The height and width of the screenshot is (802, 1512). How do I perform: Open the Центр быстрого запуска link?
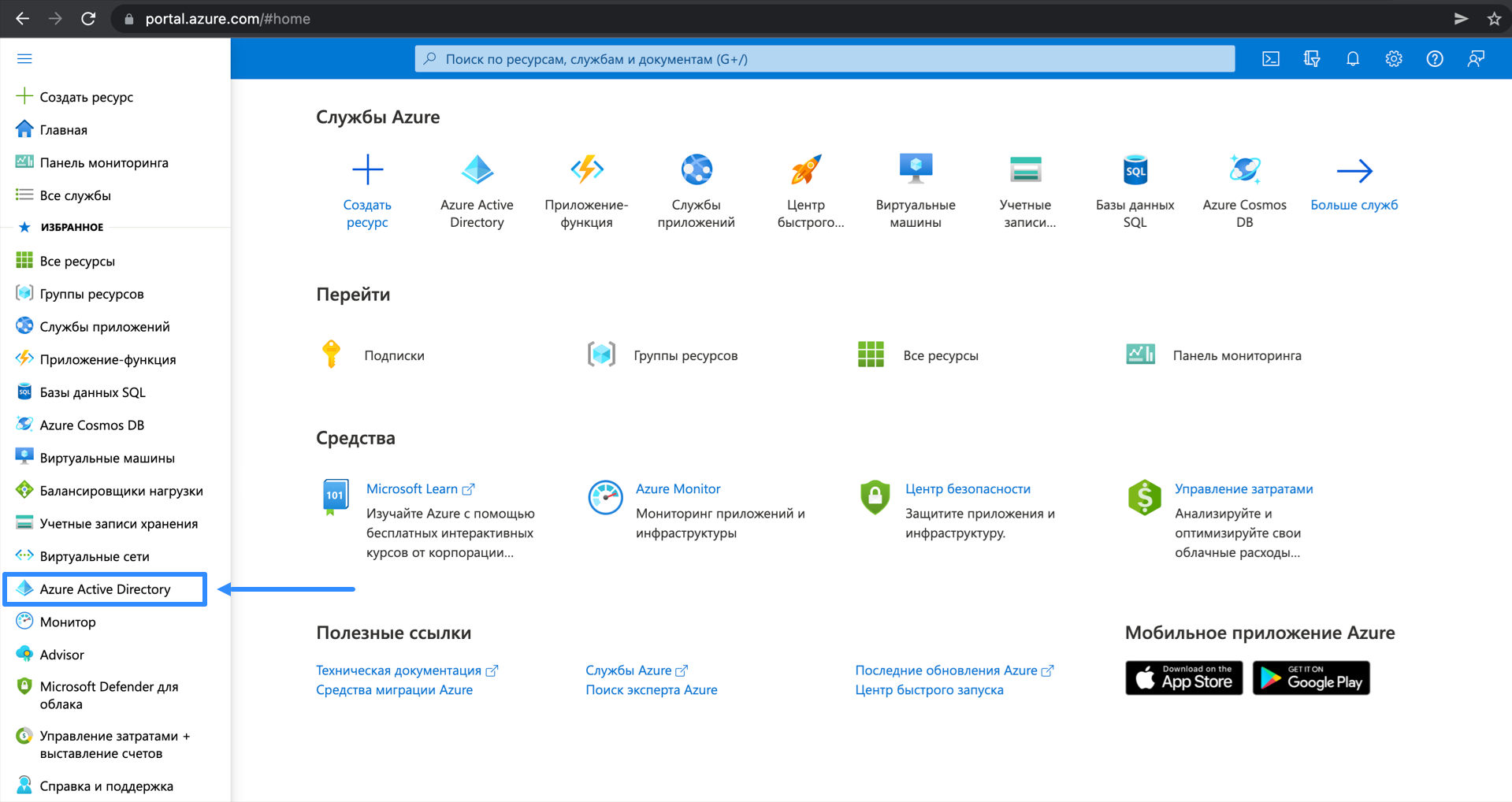click(930, 690)
